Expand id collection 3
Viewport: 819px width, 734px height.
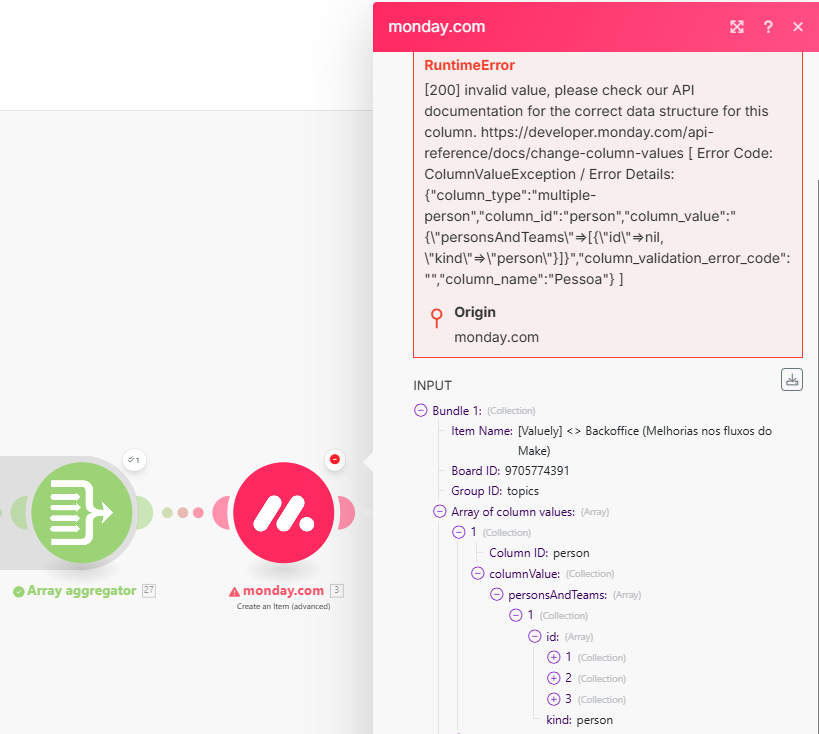pyautogui.click(x=554, y=699)
